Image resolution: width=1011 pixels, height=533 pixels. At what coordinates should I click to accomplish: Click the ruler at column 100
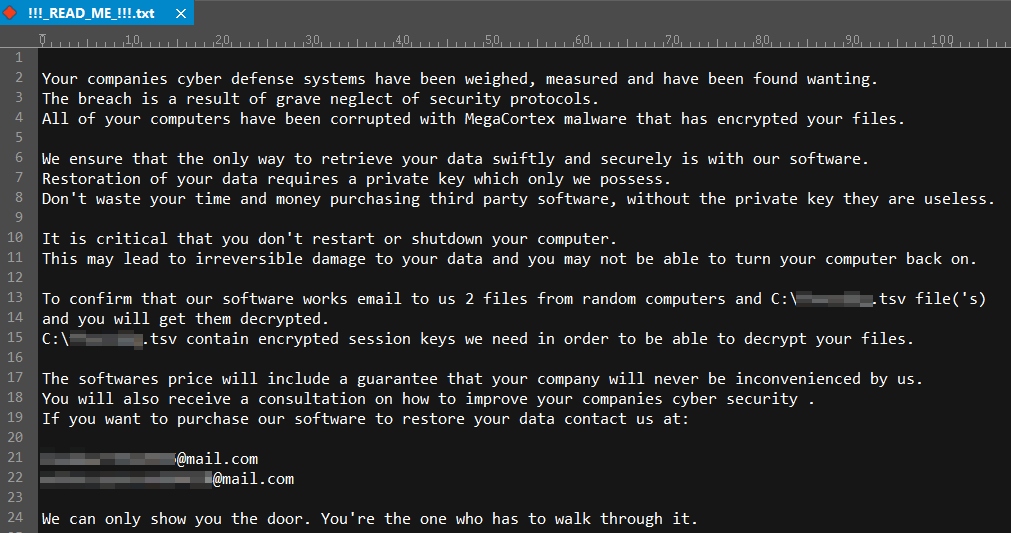[942, 41]
